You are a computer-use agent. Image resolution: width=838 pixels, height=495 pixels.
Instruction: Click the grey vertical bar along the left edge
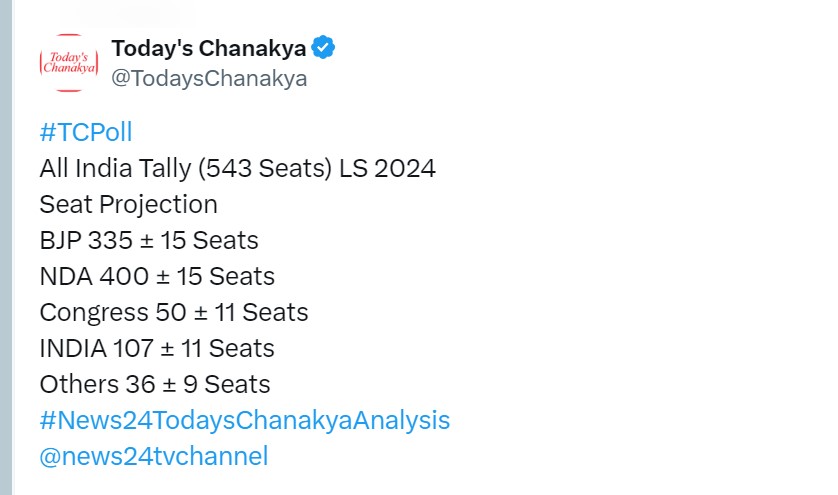click(6, 248)
